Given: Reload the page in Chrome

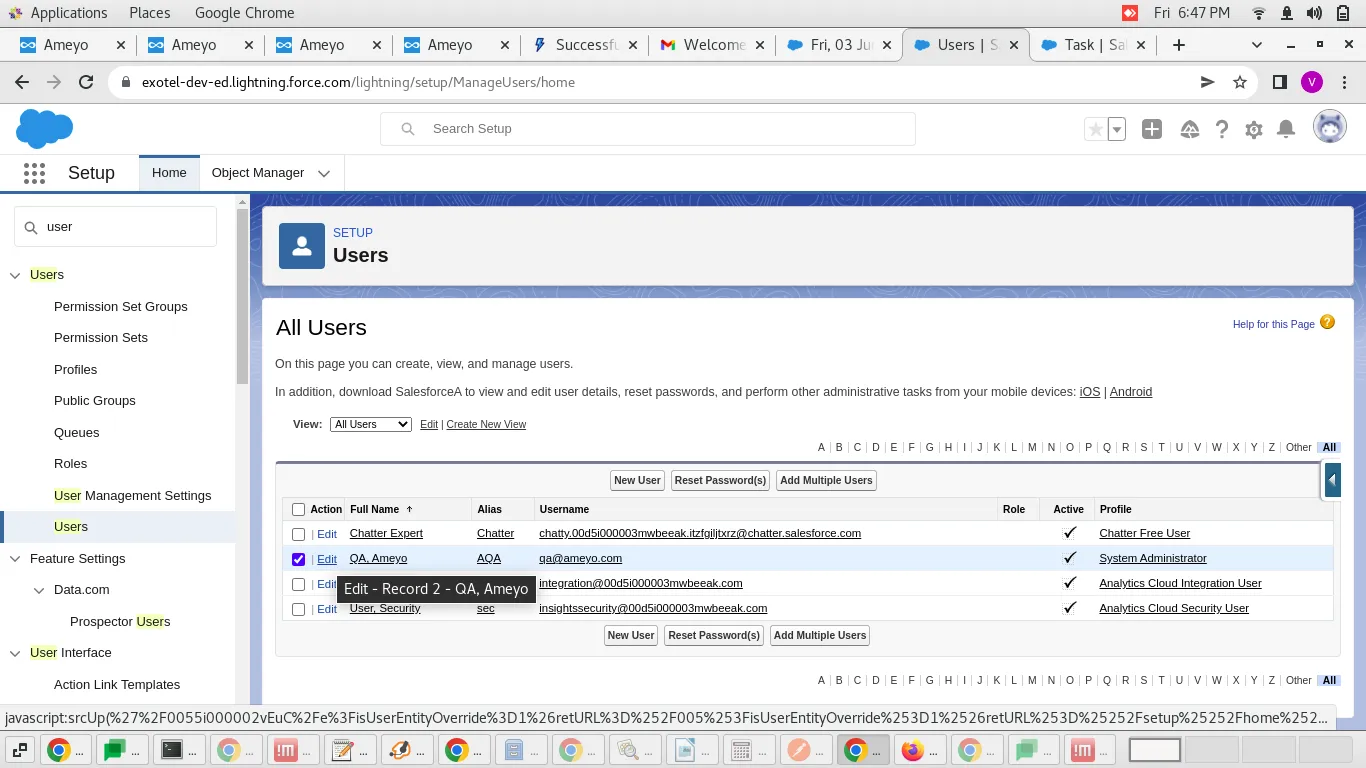Looking at the screenshot, I should [x=86, y=82].
